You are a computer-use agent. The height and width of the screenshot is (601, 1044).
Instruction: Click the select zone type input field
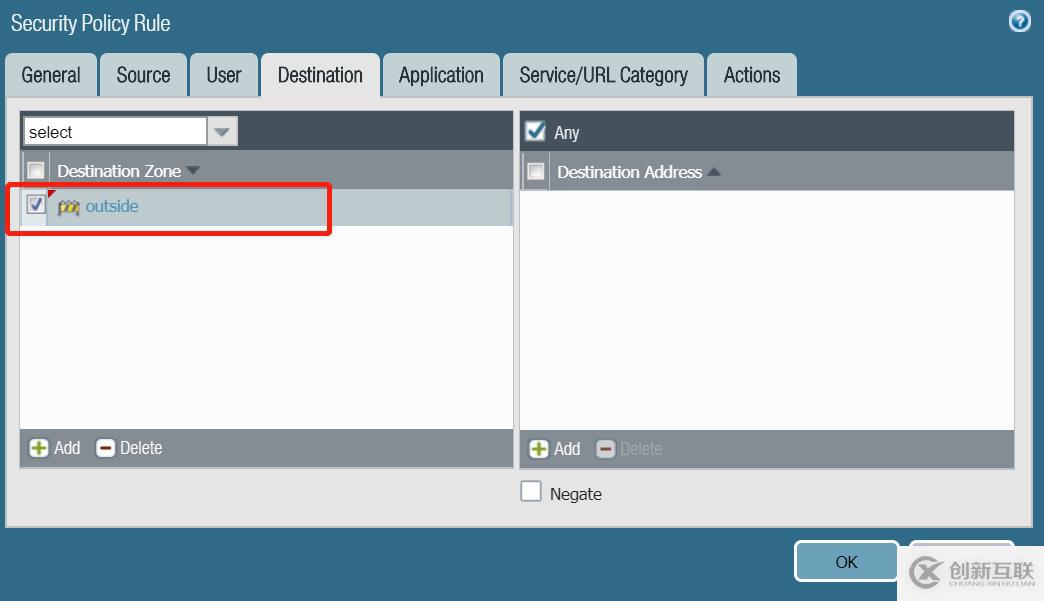pyautogui.click(x=115, y=131)
